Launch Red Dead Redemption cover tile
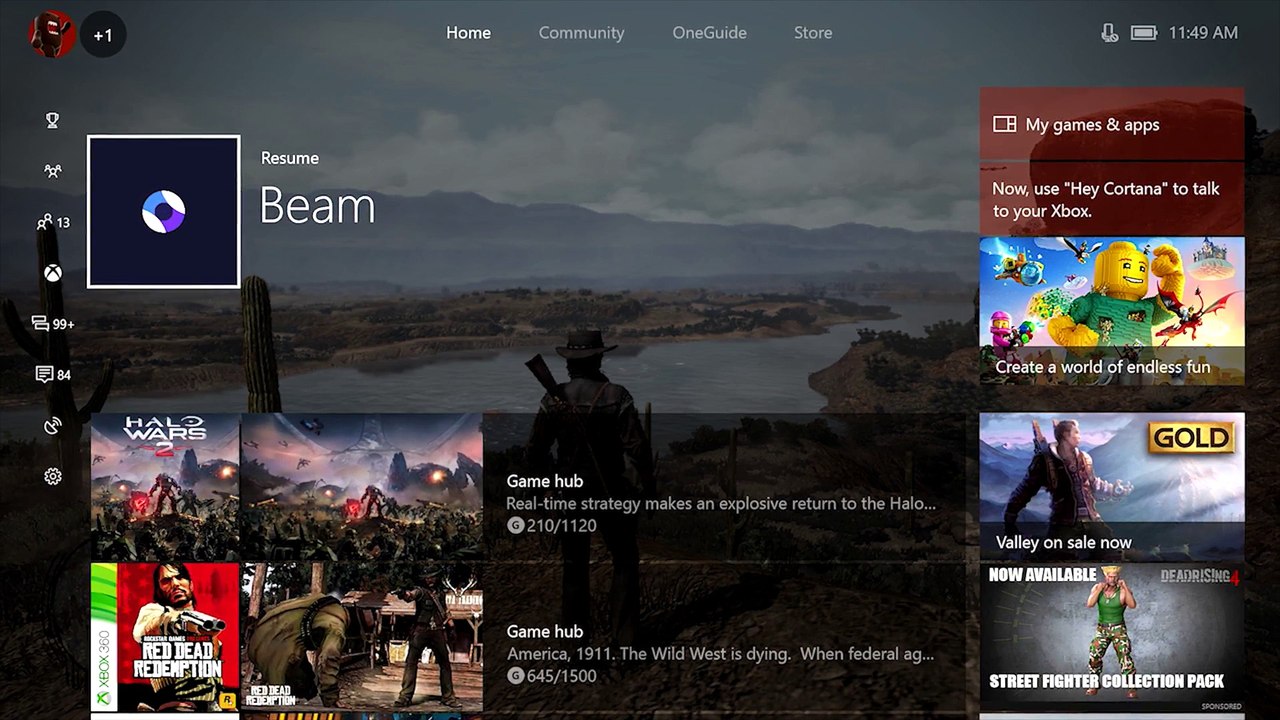Viewport: 1280px width, 720px height. point(165,637)
